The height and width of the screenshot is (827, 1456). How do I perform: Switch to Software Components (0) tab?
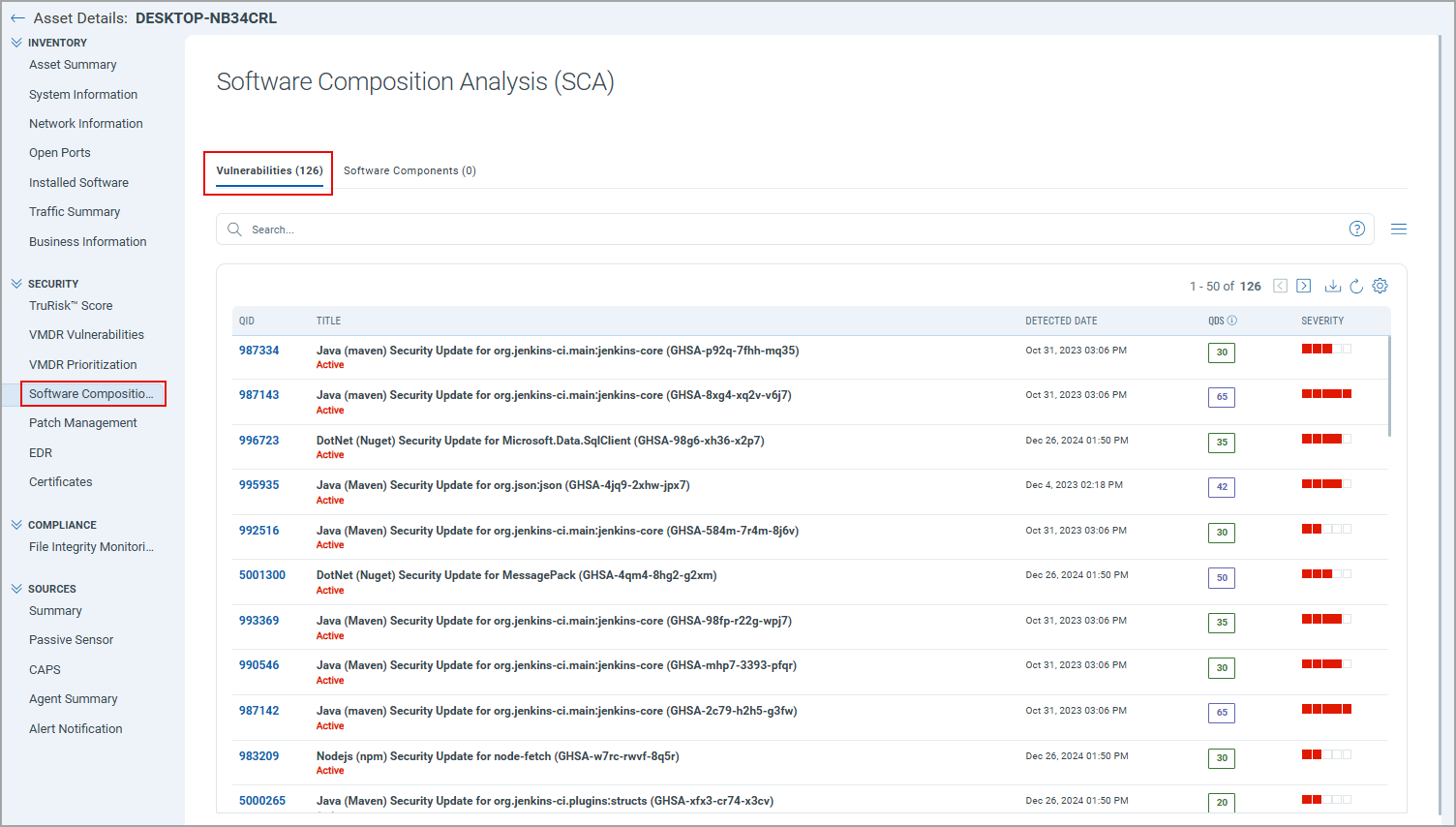pyautogui.click(x=409, y=170)
